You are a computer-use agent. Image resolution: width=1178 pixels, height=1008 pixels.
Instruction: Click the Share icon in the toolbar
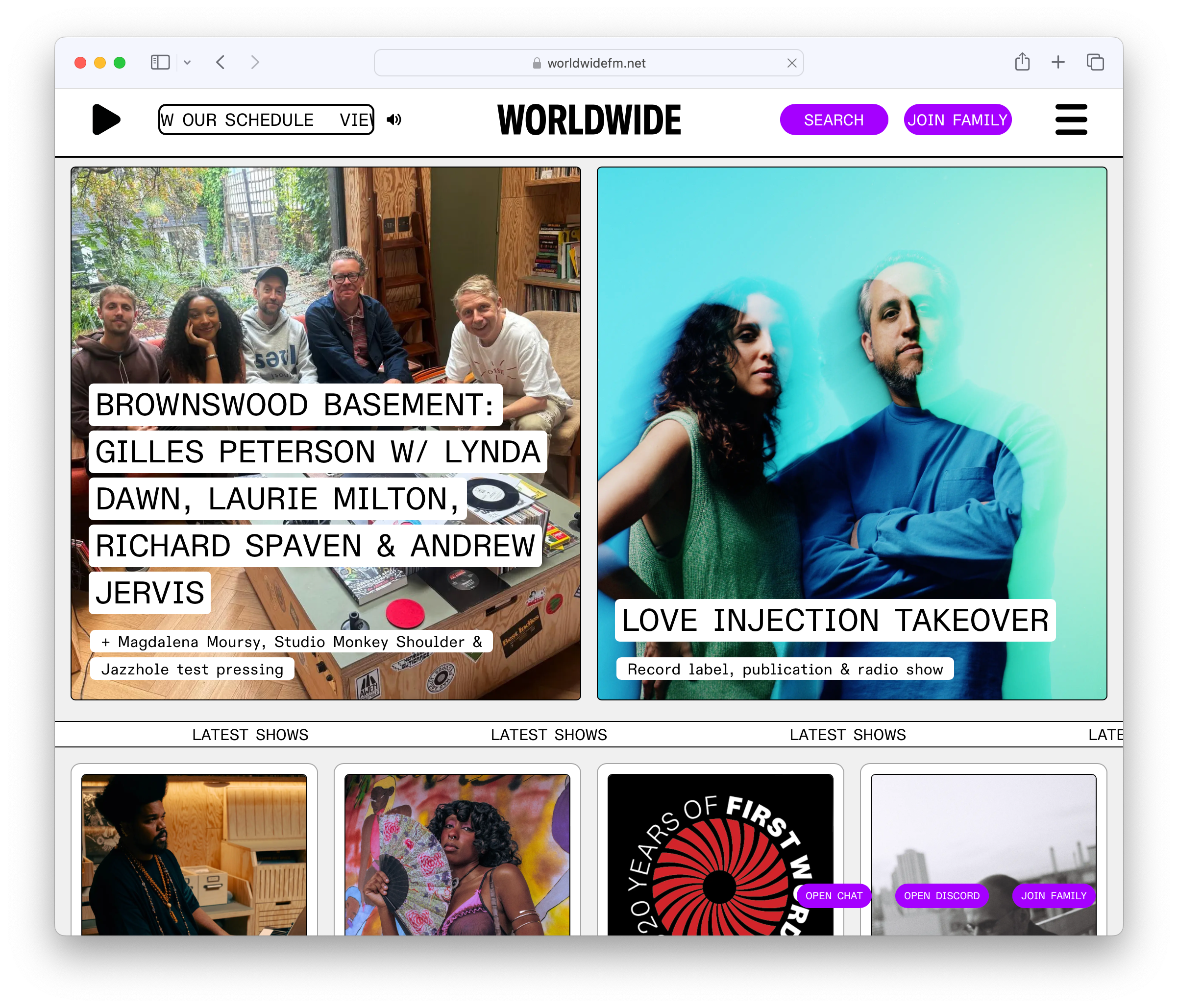pos(1022,61)
